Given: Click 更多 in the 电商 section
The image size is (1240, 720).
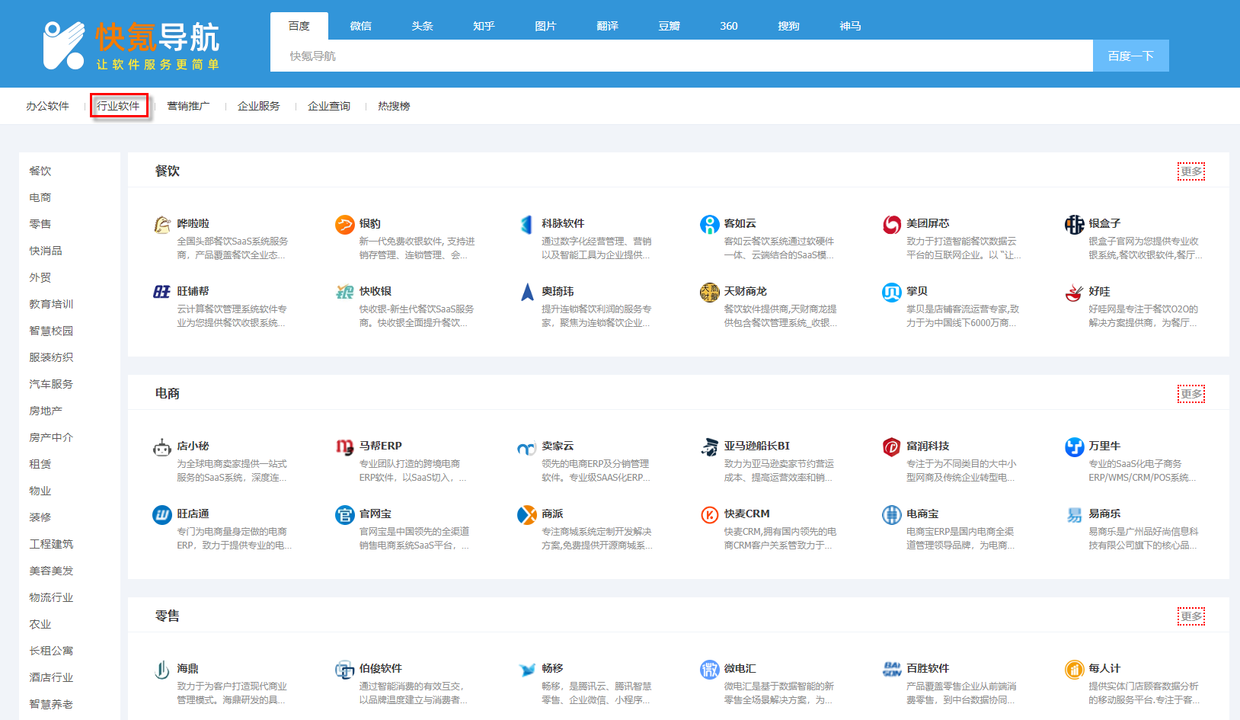Looking at the screenshot, I should [1191, 394].
